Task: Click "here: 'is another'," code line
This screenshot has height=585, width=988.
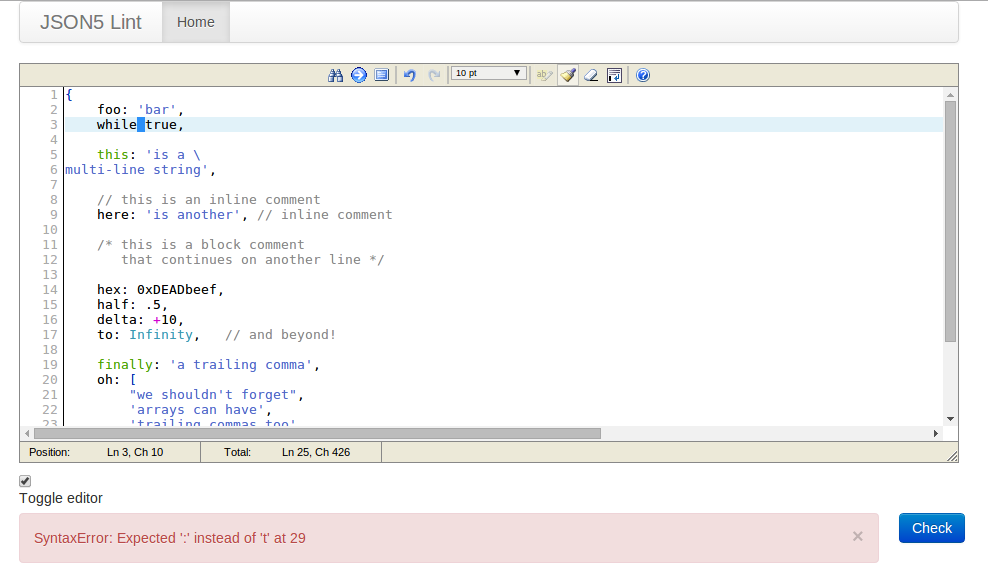Action: coord(172,215)
